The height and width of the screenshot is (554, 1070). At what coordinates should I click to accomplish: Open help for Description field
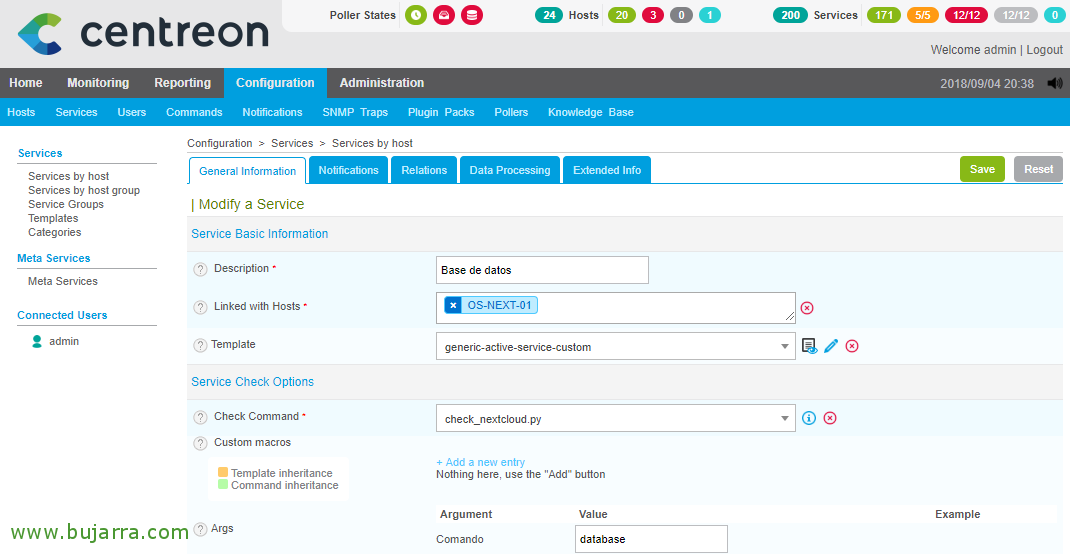click(200, 269)
